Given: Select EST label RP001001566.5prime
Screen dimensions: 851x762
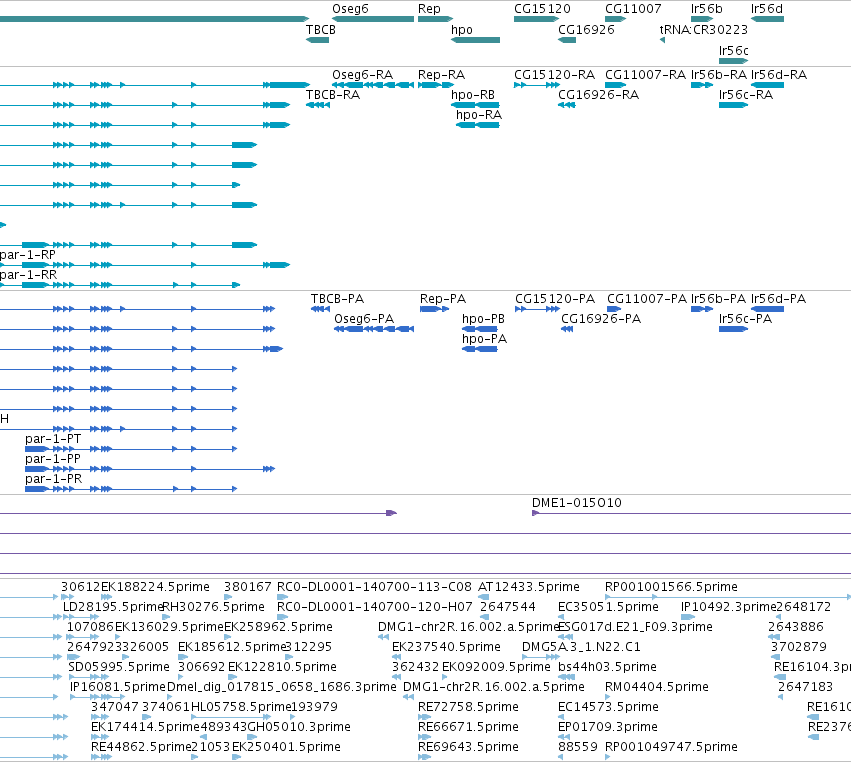Looking at the screenshot, I should (671, 587).
